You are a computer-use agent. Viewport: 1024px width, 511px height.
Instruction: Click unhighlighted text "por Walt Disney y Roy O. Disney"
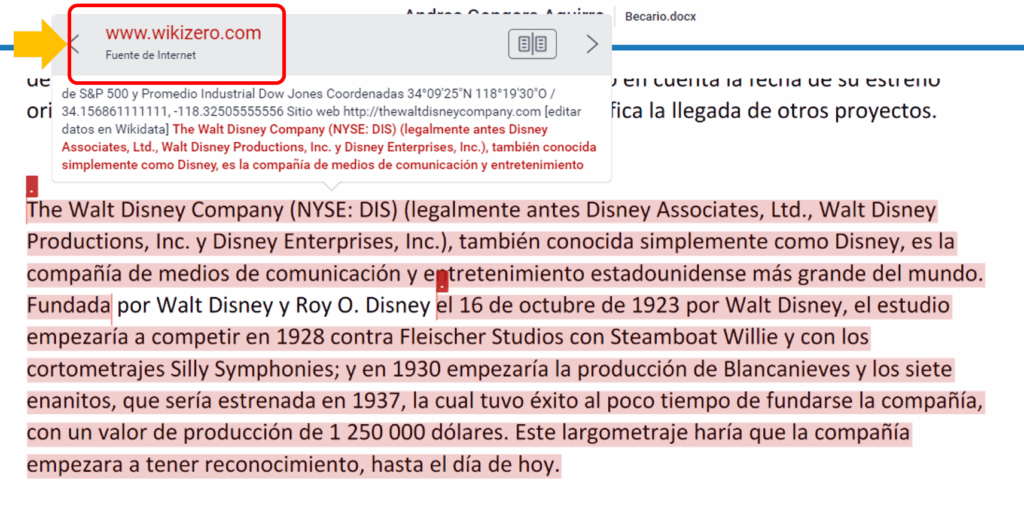(273, 305)
